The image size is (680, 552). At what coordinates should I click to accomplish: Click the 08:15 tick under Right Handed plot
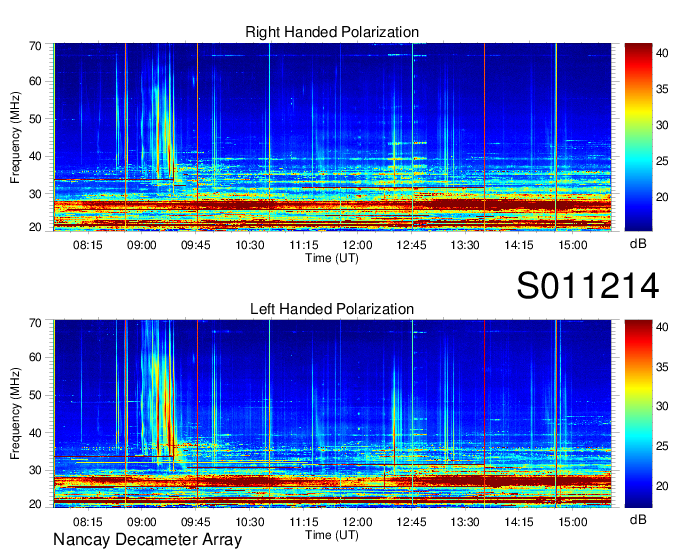pyautogui.click(x=88, y=245)
